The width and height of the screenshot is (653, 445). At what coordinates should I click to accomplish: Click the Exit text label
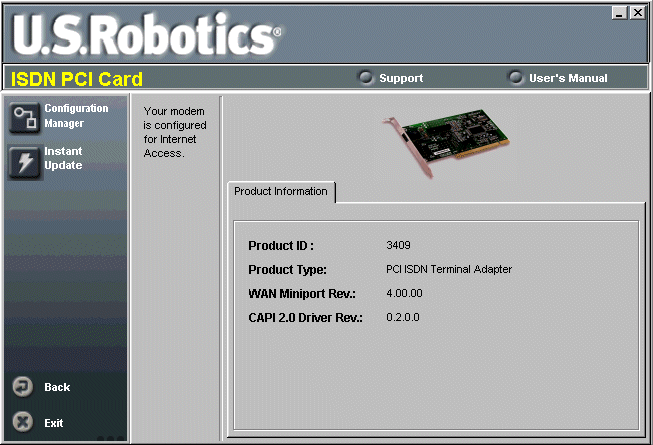53,423
